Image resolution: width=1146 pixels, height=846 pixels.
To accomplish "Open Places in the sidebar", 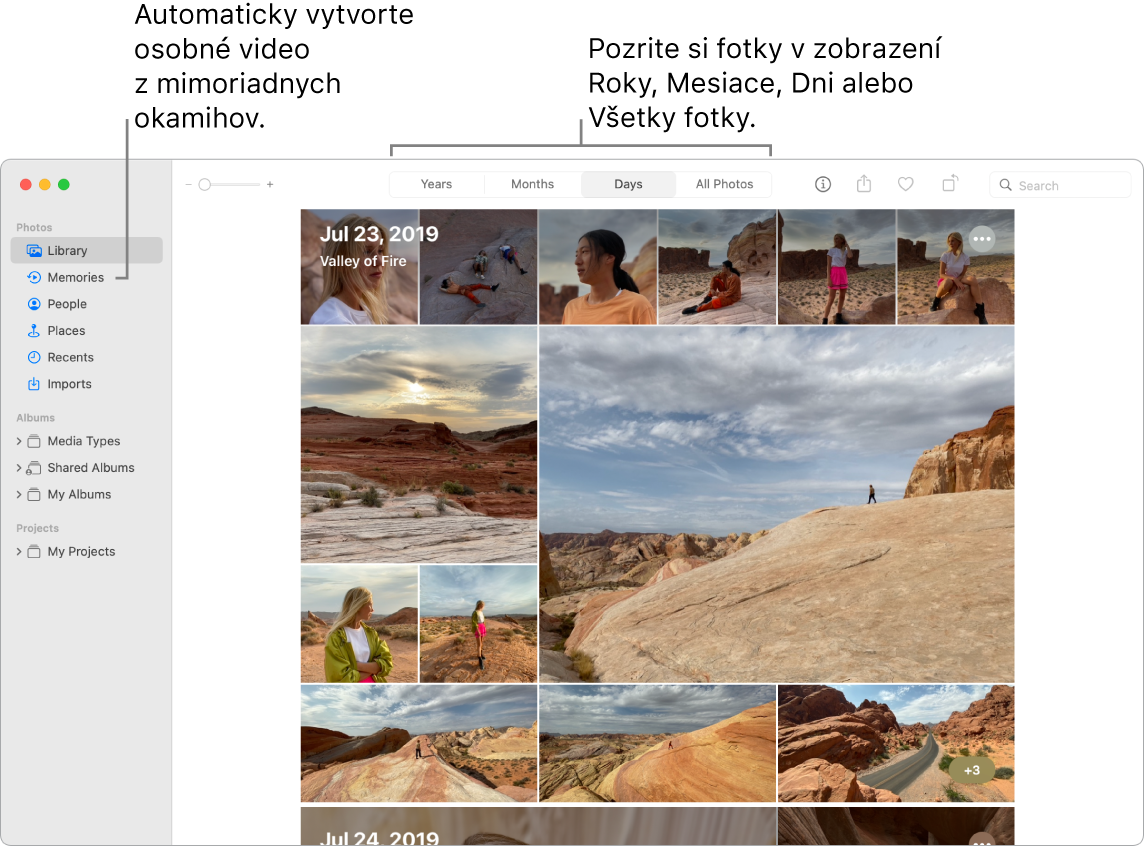I will tap(66, 331).
